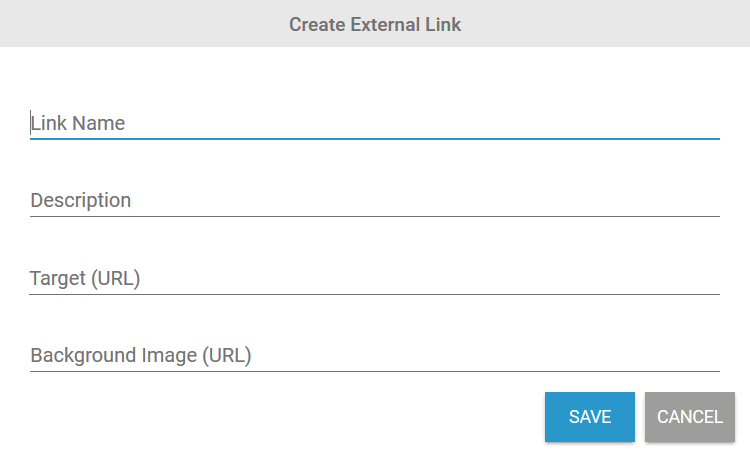Focus the Background Image URL entry
The image size is (750, 452).
(374, 355)
